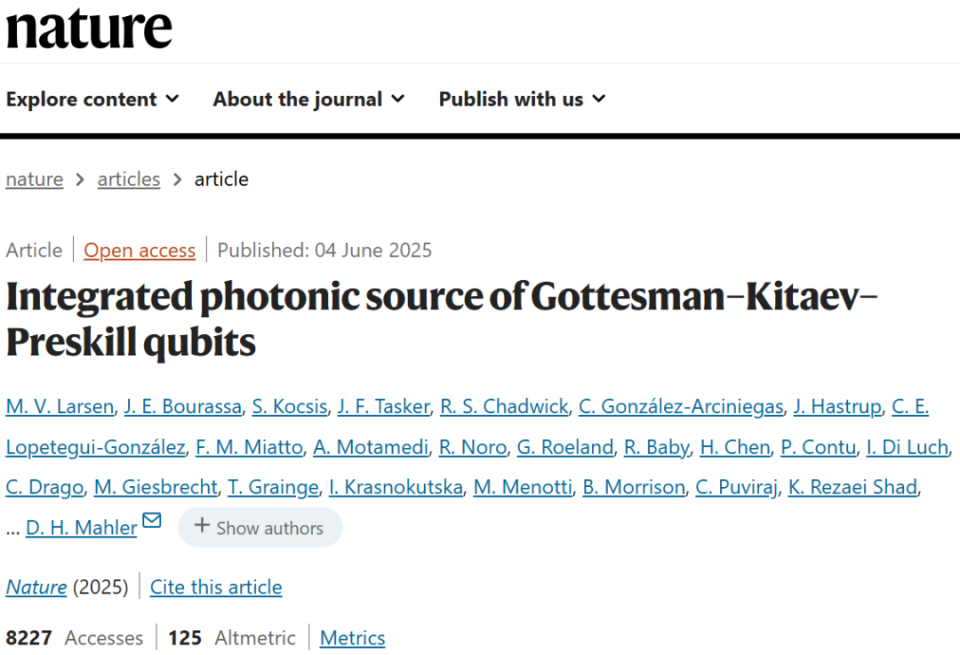Open the Open access link

click(139, 250)
